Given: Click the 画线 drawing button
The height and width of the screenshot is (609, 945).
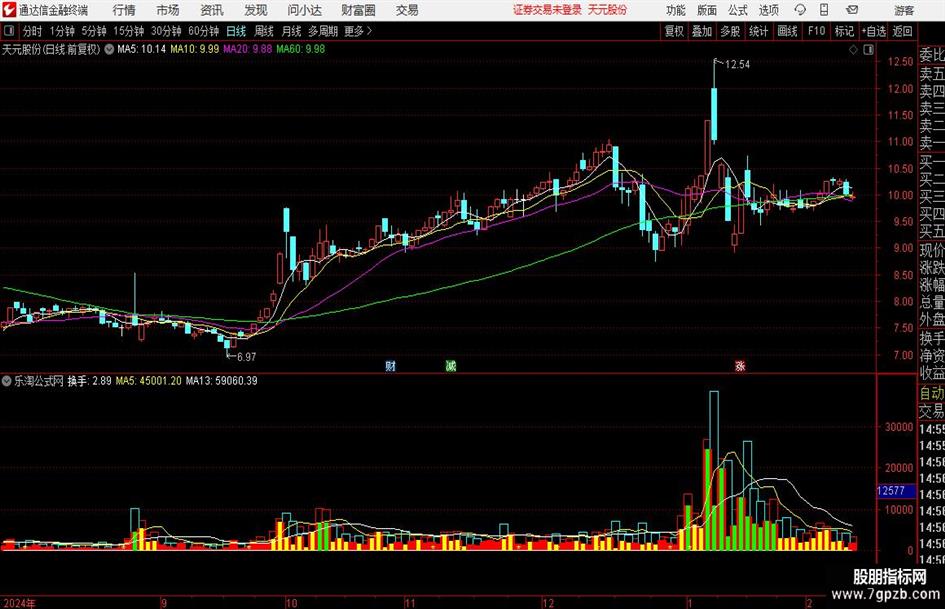Looking at the screenshot, I should tap(788, 31).
